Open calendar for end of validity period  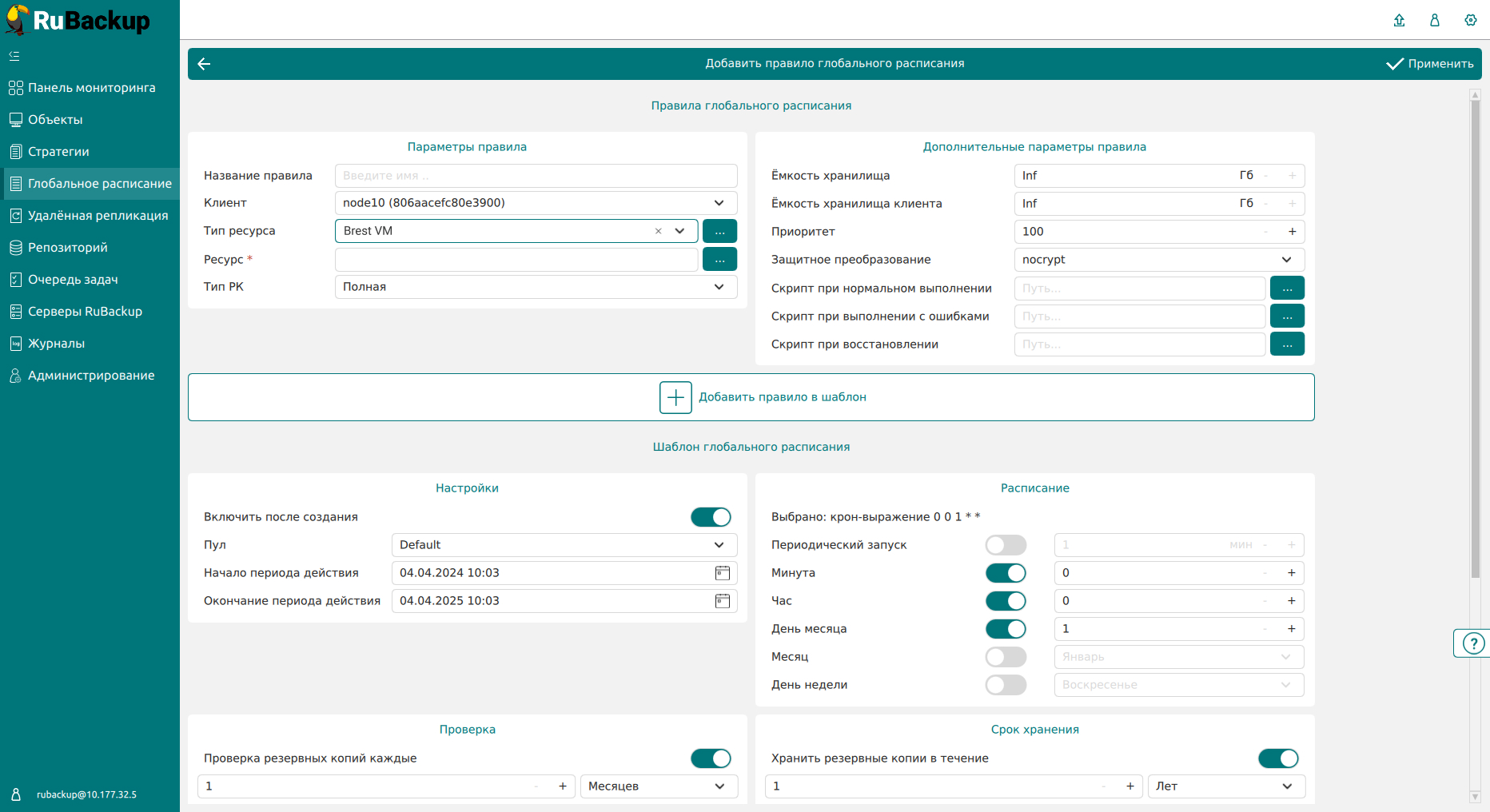(722, 601)
